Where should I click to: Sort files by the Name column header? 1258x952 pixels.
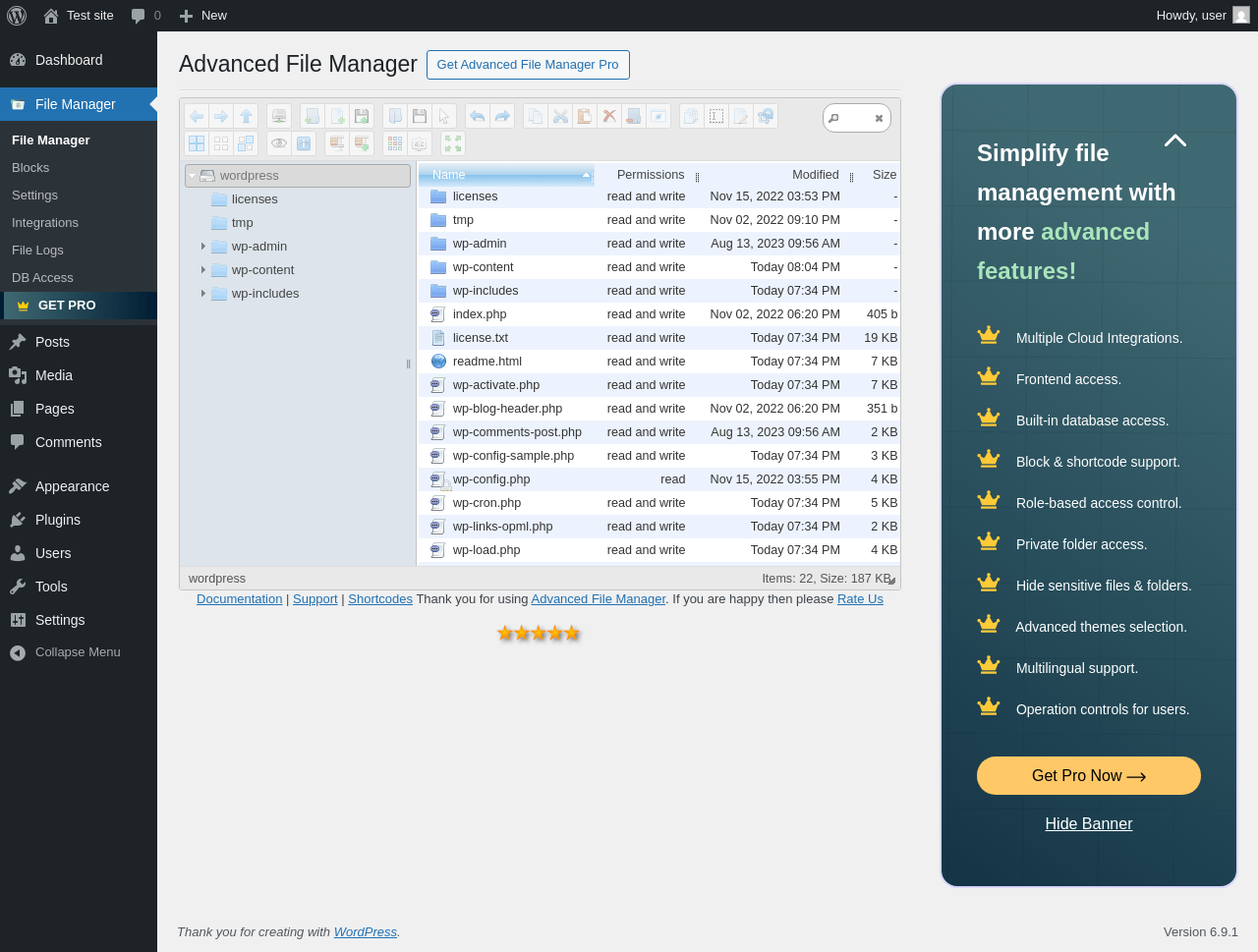pos(506,175)
